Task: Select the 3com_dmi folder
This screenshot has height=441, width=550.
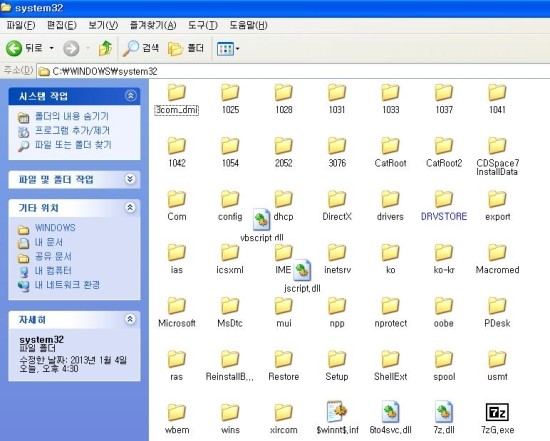Action: pyautogui.click(x=177, y=100)
